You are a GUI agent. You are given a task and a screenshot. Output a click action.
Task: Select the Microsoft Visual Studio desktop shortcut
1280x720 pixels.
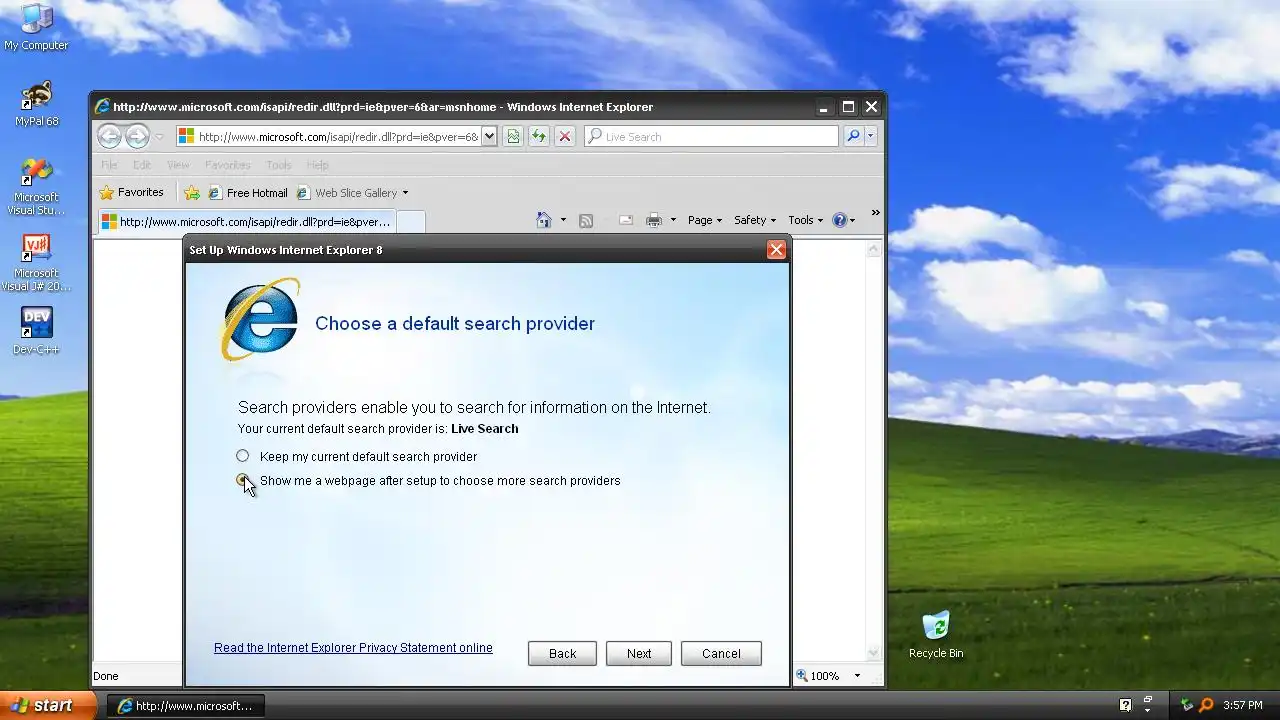click(x=36, y=186)
